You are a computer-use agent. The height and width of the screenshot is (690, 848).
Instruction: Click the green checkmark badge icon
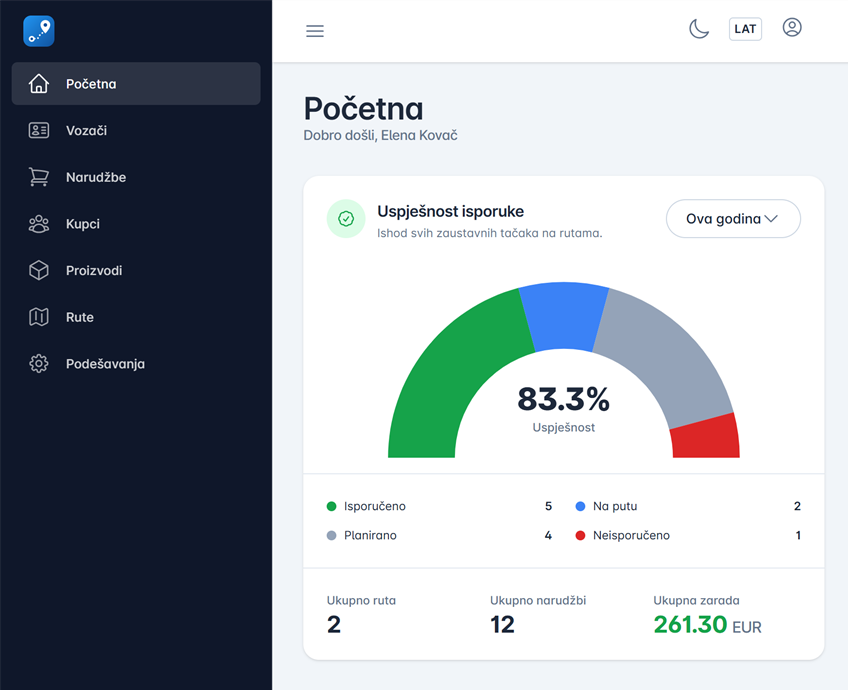click(346, 218)
